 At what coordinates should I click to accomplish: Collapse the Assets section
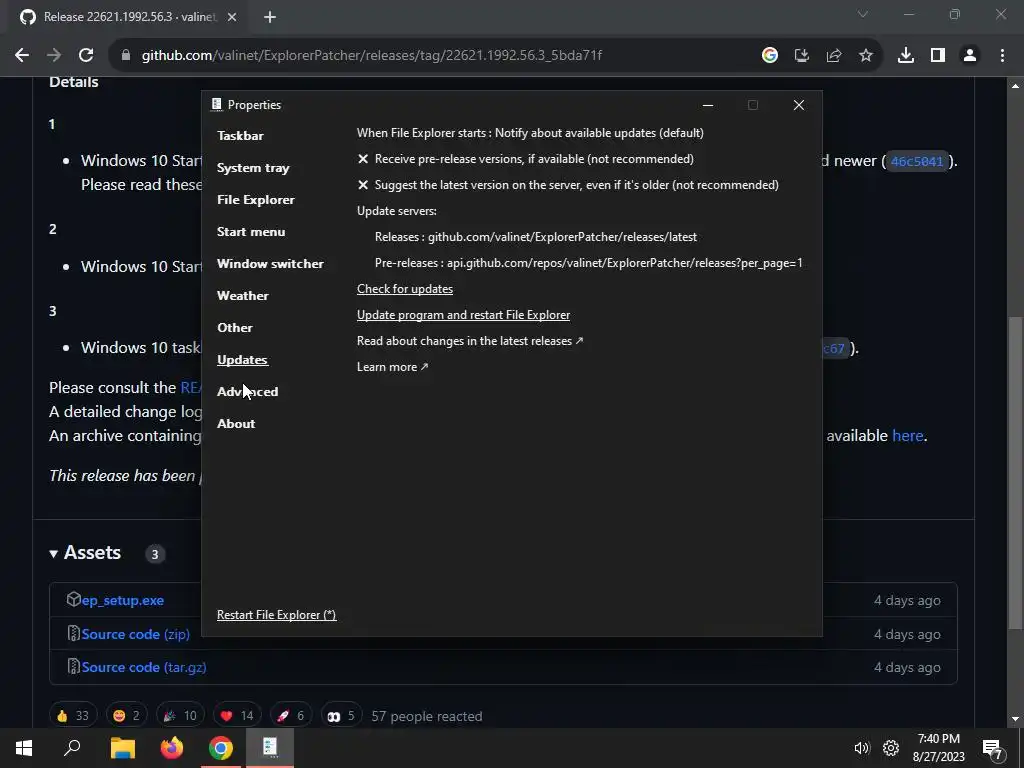(x=85, y=552)
